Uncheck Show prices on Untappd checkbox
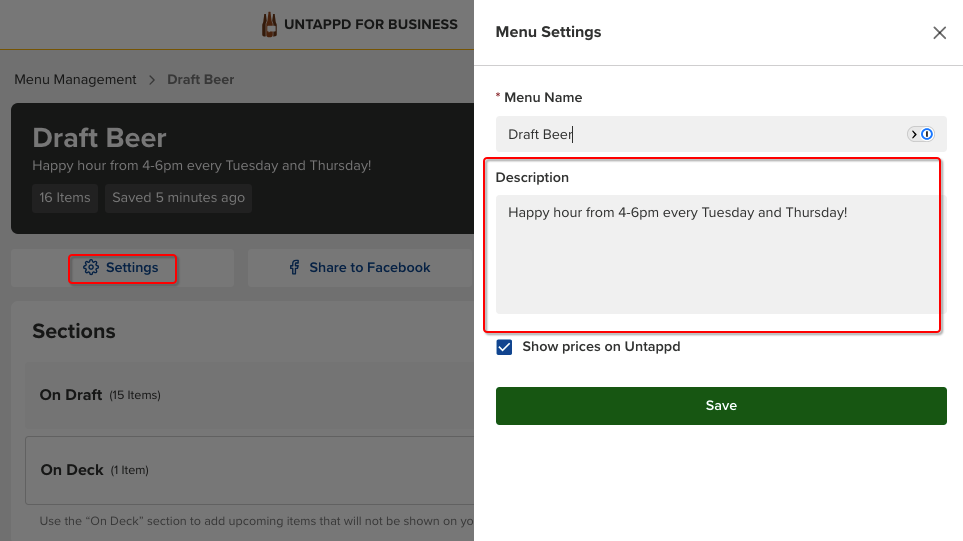Viewport: 963px width, 541px height. coord(505,348)
